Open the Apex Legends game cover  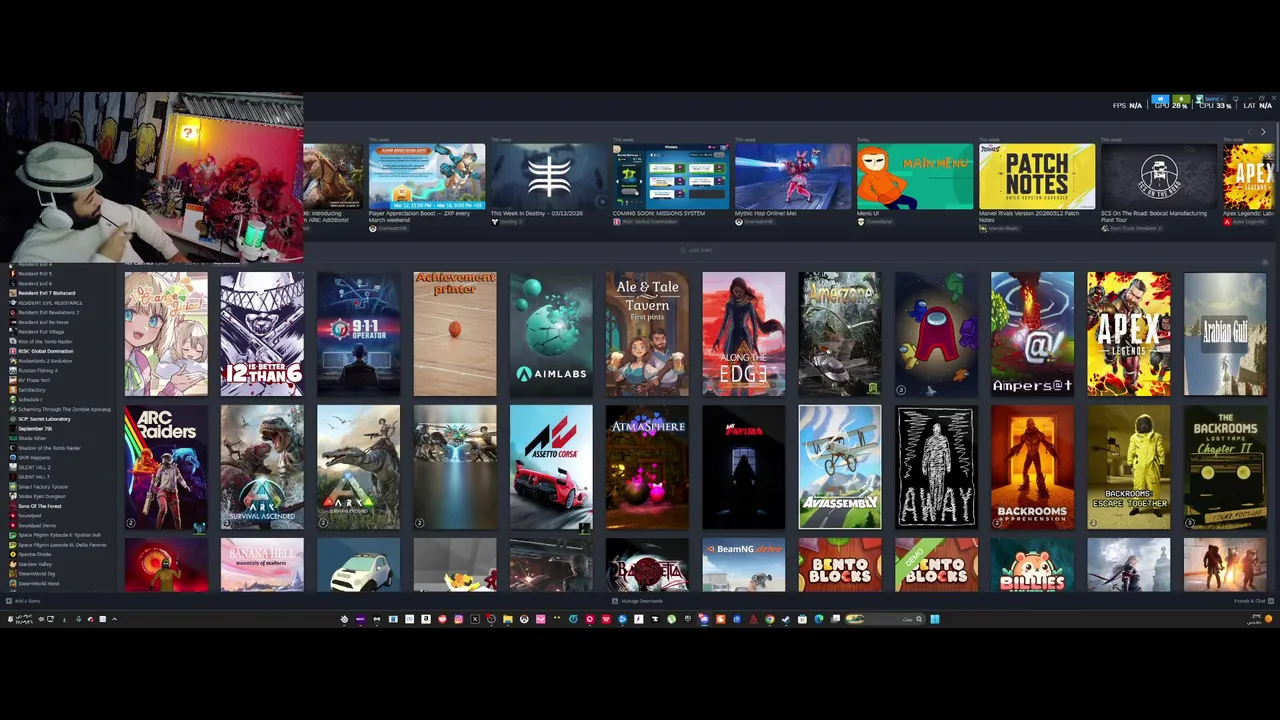[x=1129, y=334]
